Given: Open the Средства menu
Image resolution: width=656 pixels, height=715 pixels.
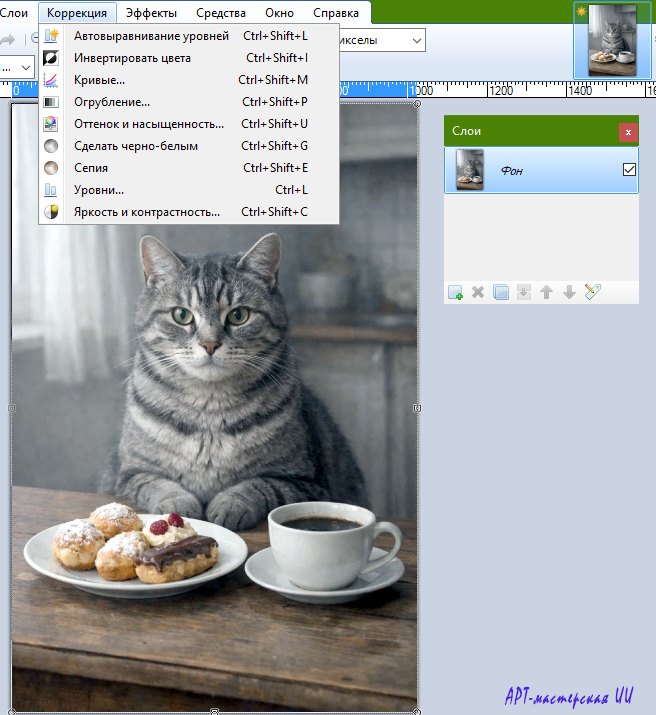Looking at the screenshot, I should pos(221,13).
